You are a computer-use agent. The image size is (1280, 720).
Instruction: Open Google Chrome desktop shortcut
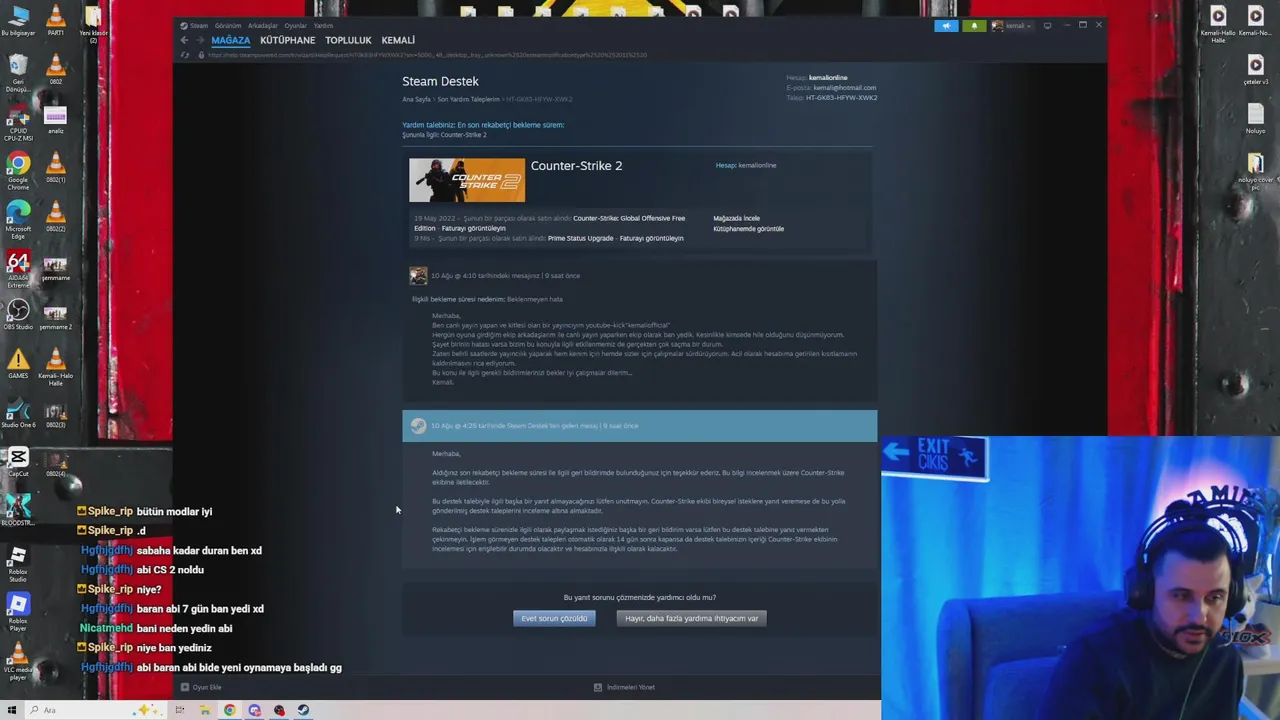[x=18, y=171]
